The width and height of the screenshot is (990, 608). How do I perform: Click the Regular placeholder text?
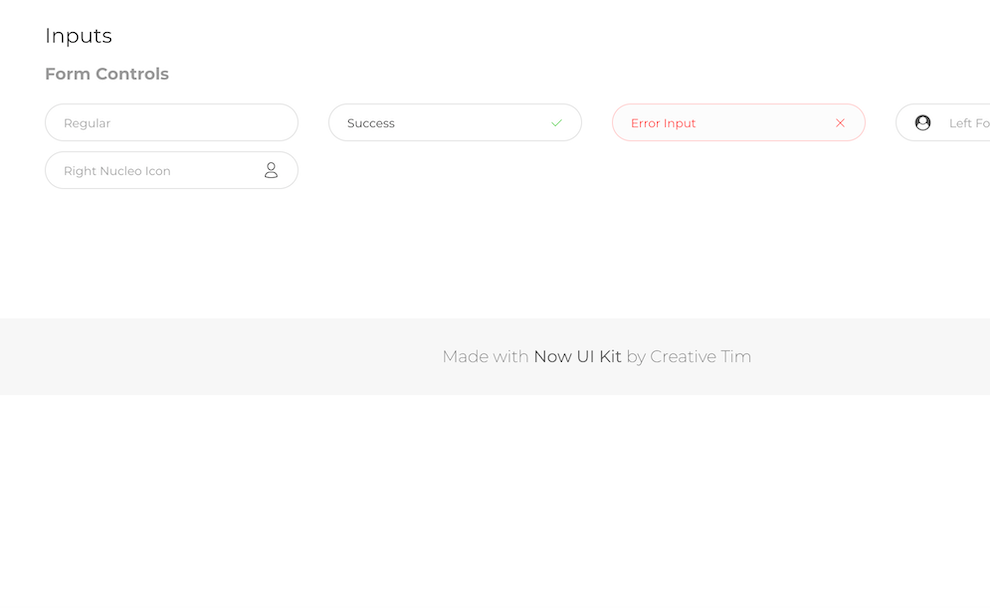pos(87,122)
